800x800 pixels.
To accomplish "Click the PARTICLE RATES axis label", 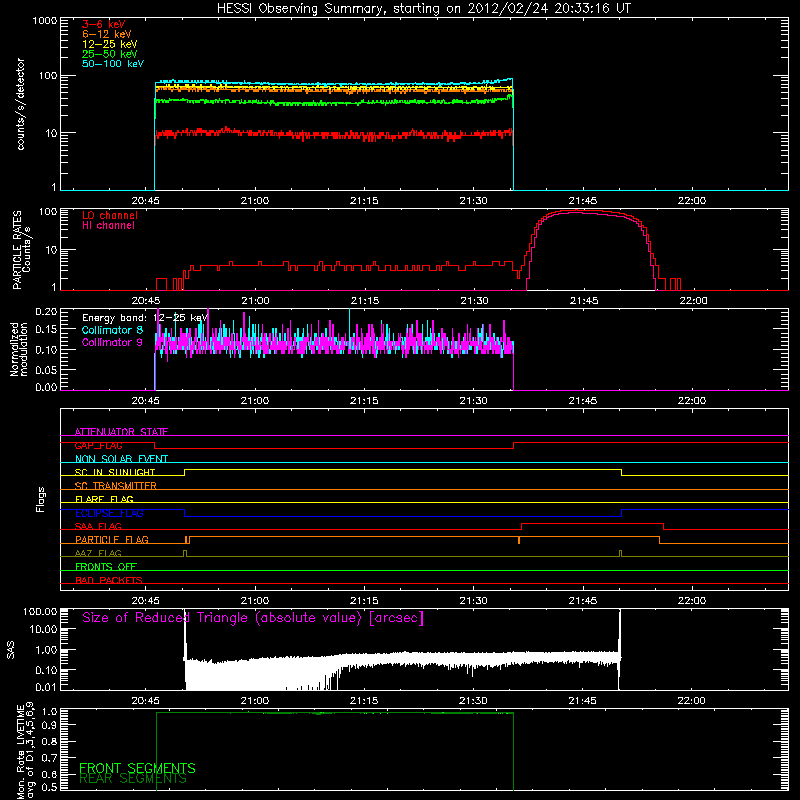I will (x=21, y=250).
